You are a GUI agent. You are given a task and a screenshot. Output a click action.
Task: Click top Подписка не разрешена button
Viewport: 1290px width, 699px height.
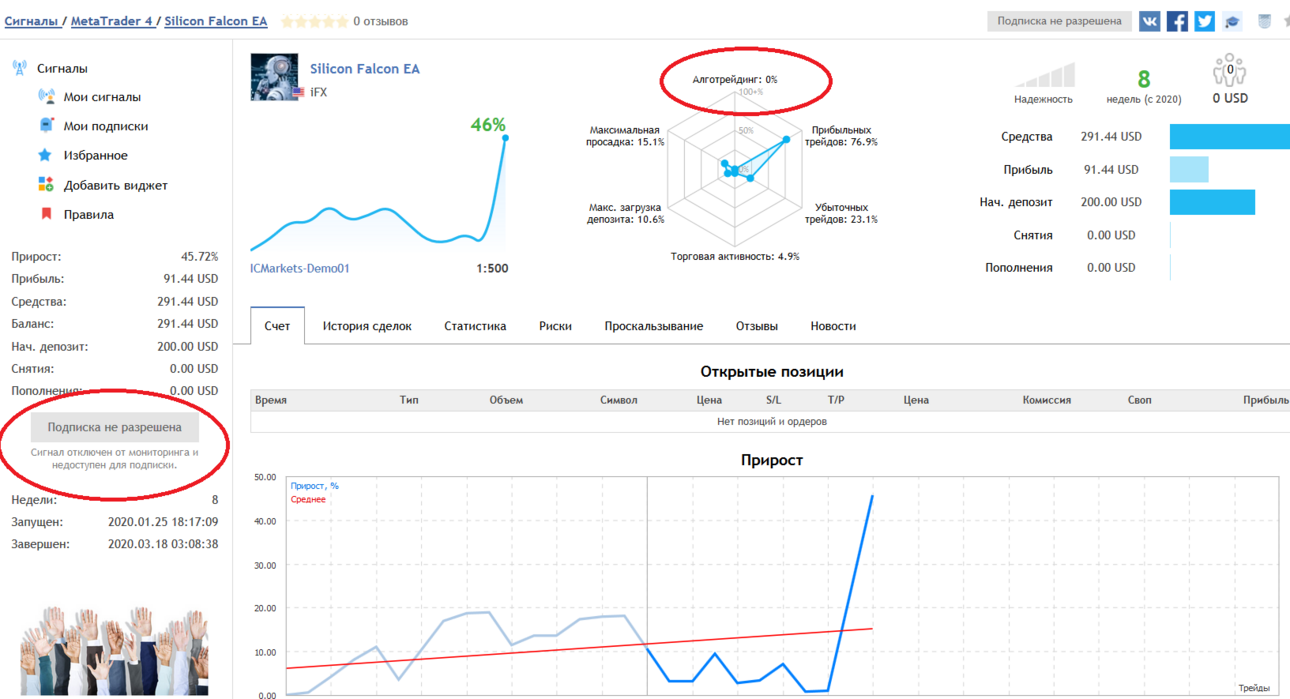1059,21
